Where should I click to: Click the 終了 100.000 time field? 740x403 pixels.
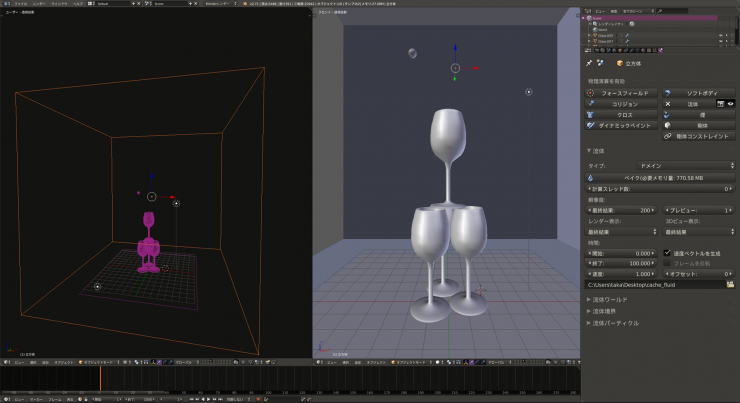[621, 263]
